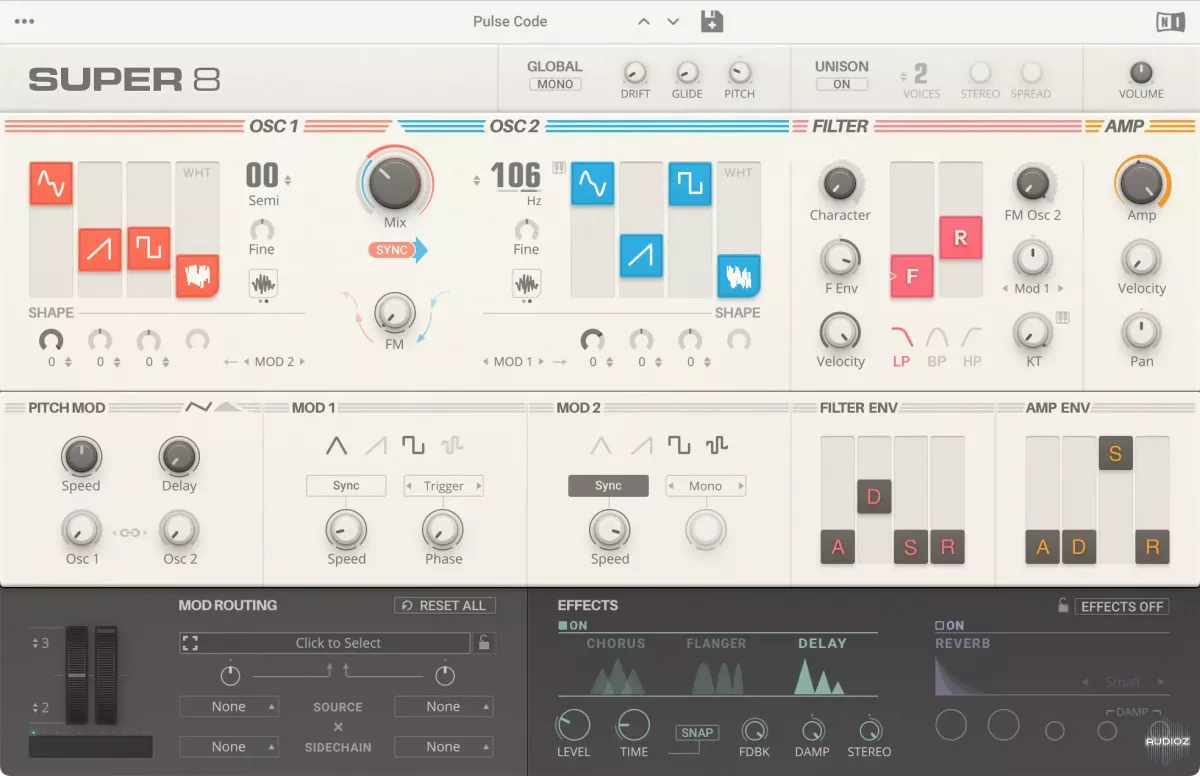Toggle the Unison ON switch
The width and height of the screenshot is (1200, 776).
tap(842, 85)
